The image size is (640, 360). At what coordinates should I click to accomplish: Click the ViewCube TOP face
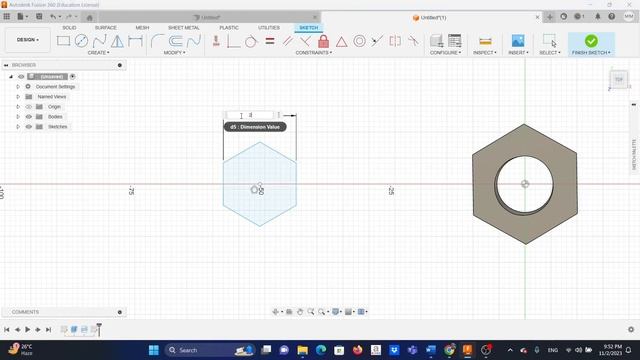point(619,79)
